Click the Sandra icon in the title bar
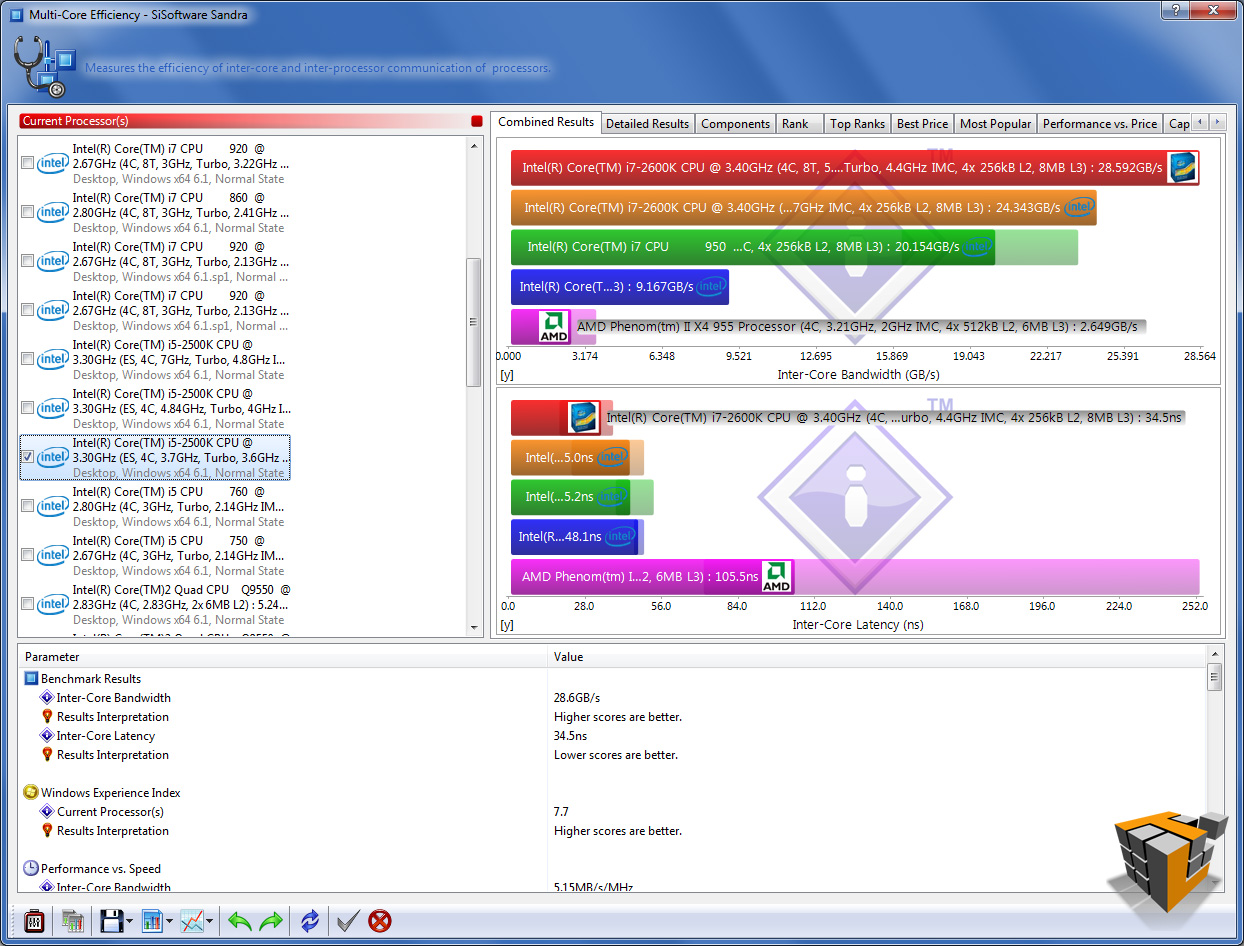The width and height of the screenshot is (1244, 946). click(16, 15)
